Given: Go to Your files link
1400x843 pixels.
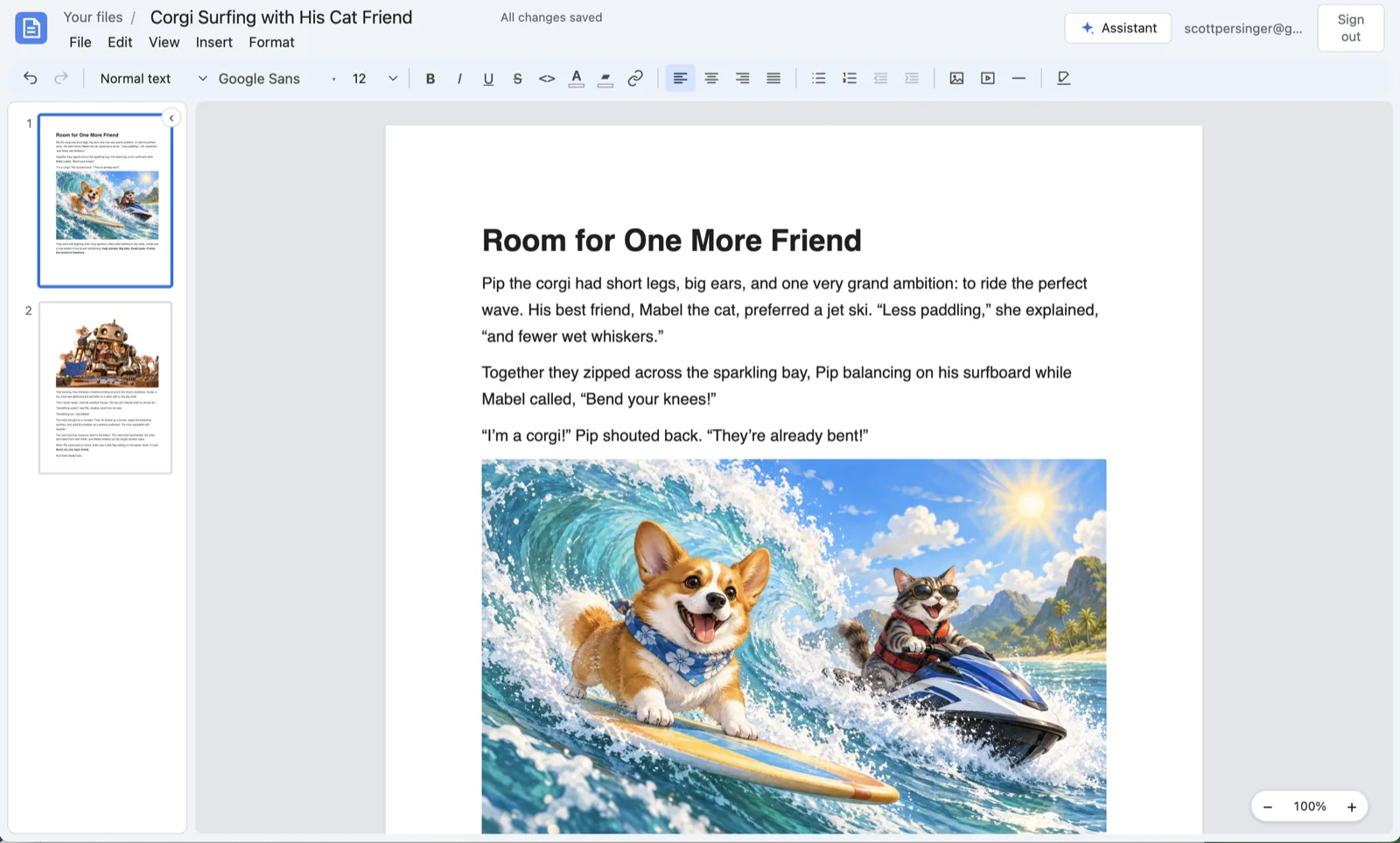Looking at the screenshot, I should [93, 17].
